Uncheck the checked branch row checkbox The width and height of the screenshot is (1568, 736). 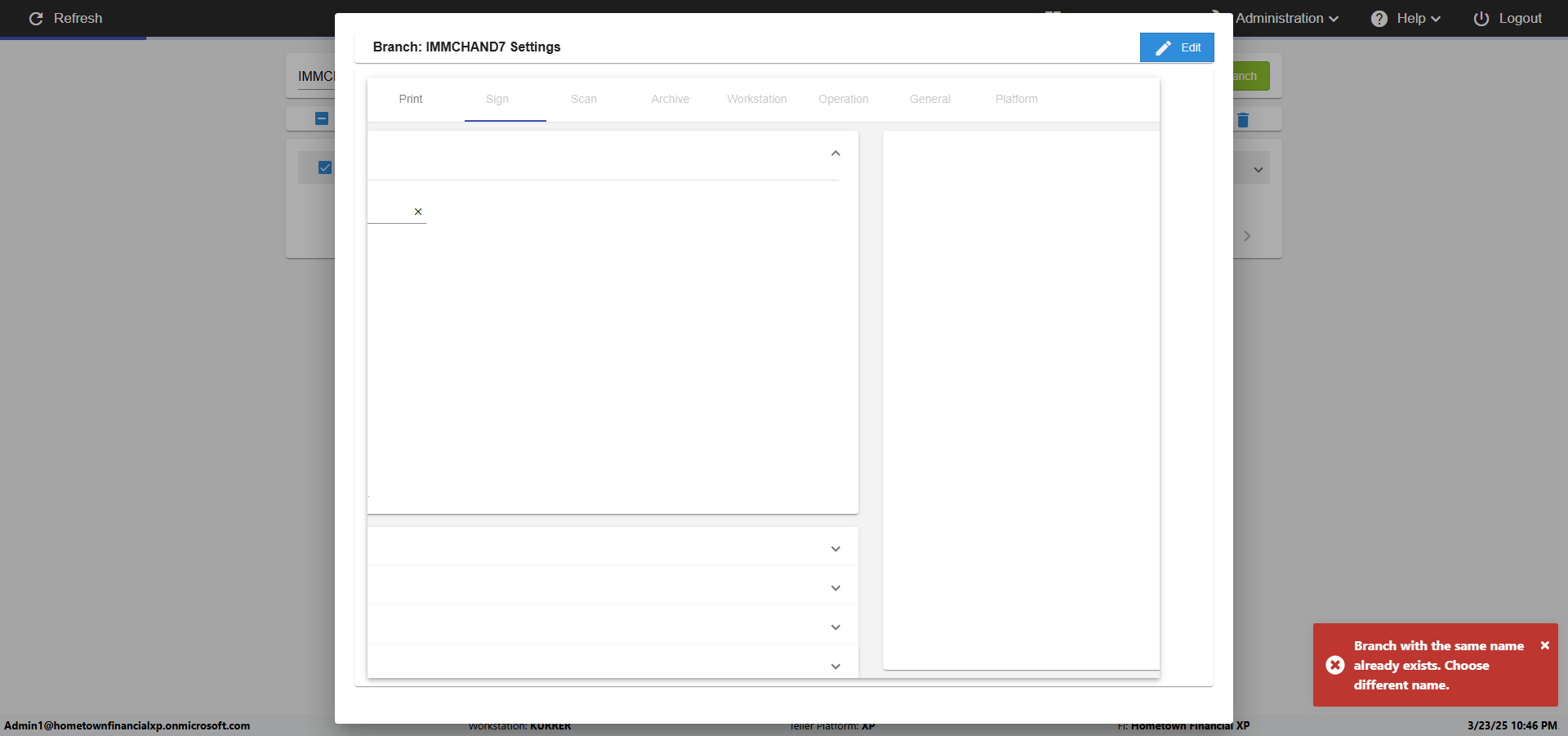pos(325,167)
